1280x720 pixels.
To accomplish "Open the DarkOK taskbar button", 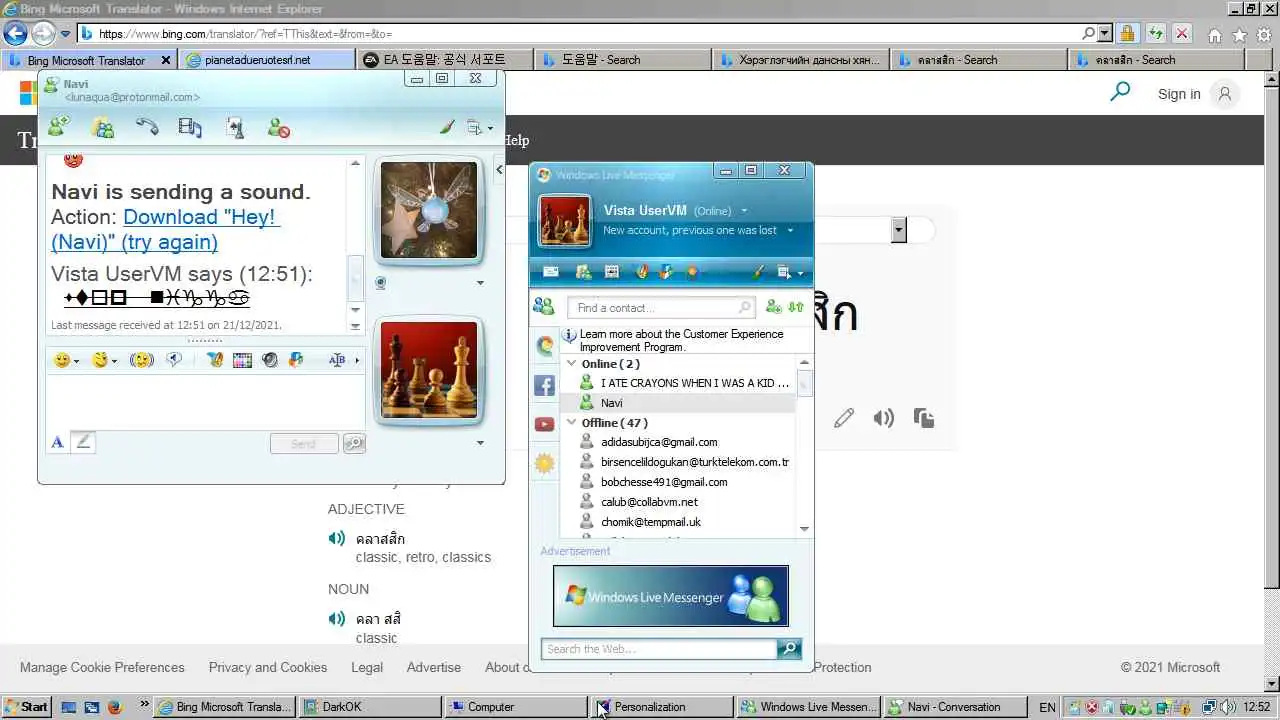I will click(370, 706).
